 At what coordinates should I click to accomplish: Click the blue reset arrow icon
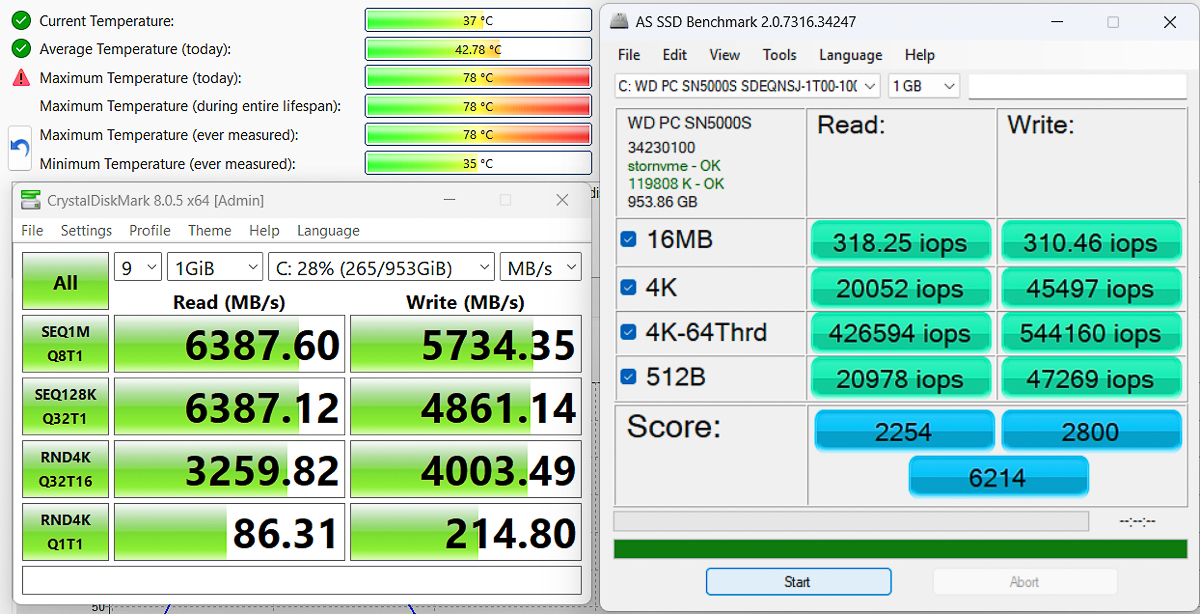click(x=19, y=148)
